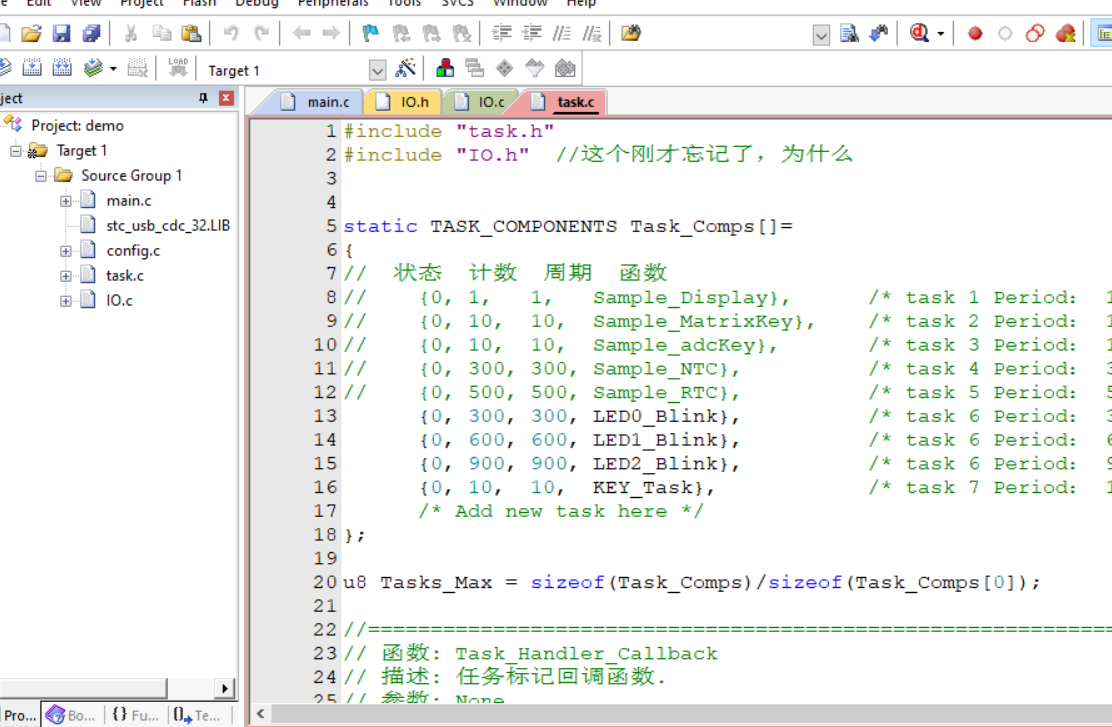This screenshot has width=1112, height=727.
Task: Uncomment selection toolbar icon
Action: coord(591,33)
